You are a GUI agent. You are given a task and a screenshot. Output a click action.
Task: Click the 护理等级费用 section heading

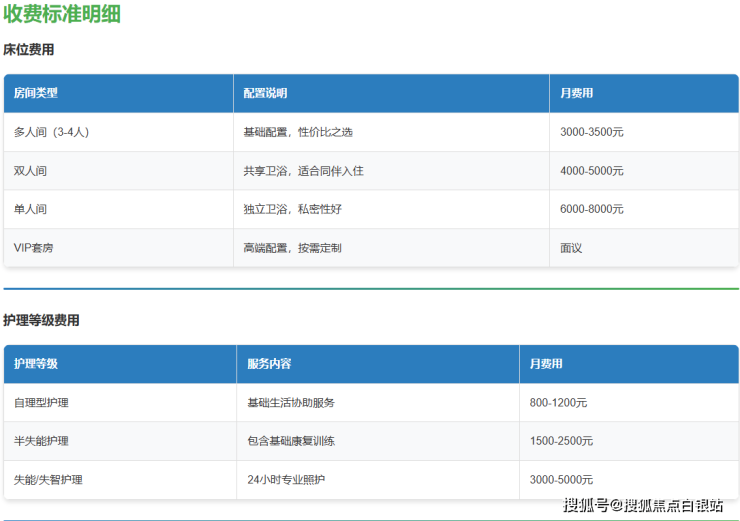41,320
